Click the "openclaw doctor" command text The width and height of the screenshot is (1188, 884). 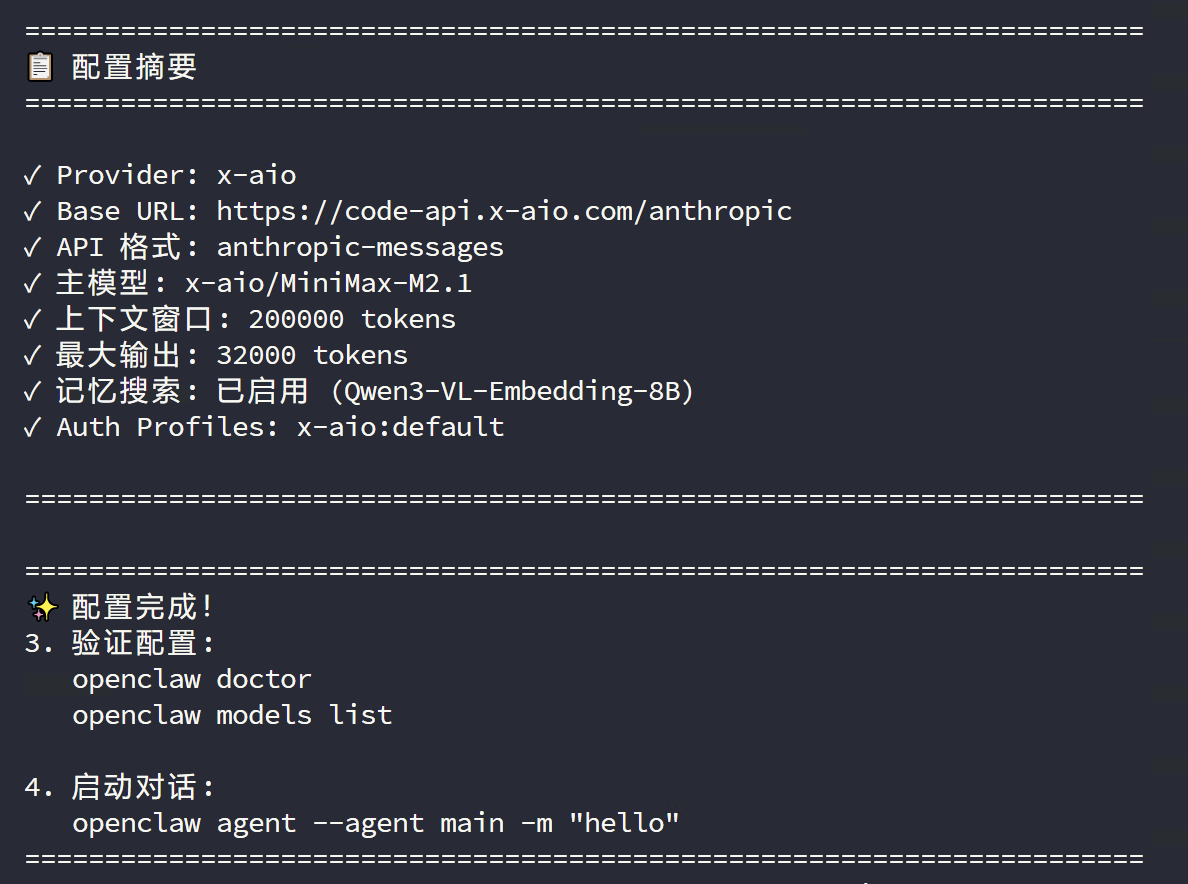192,680
